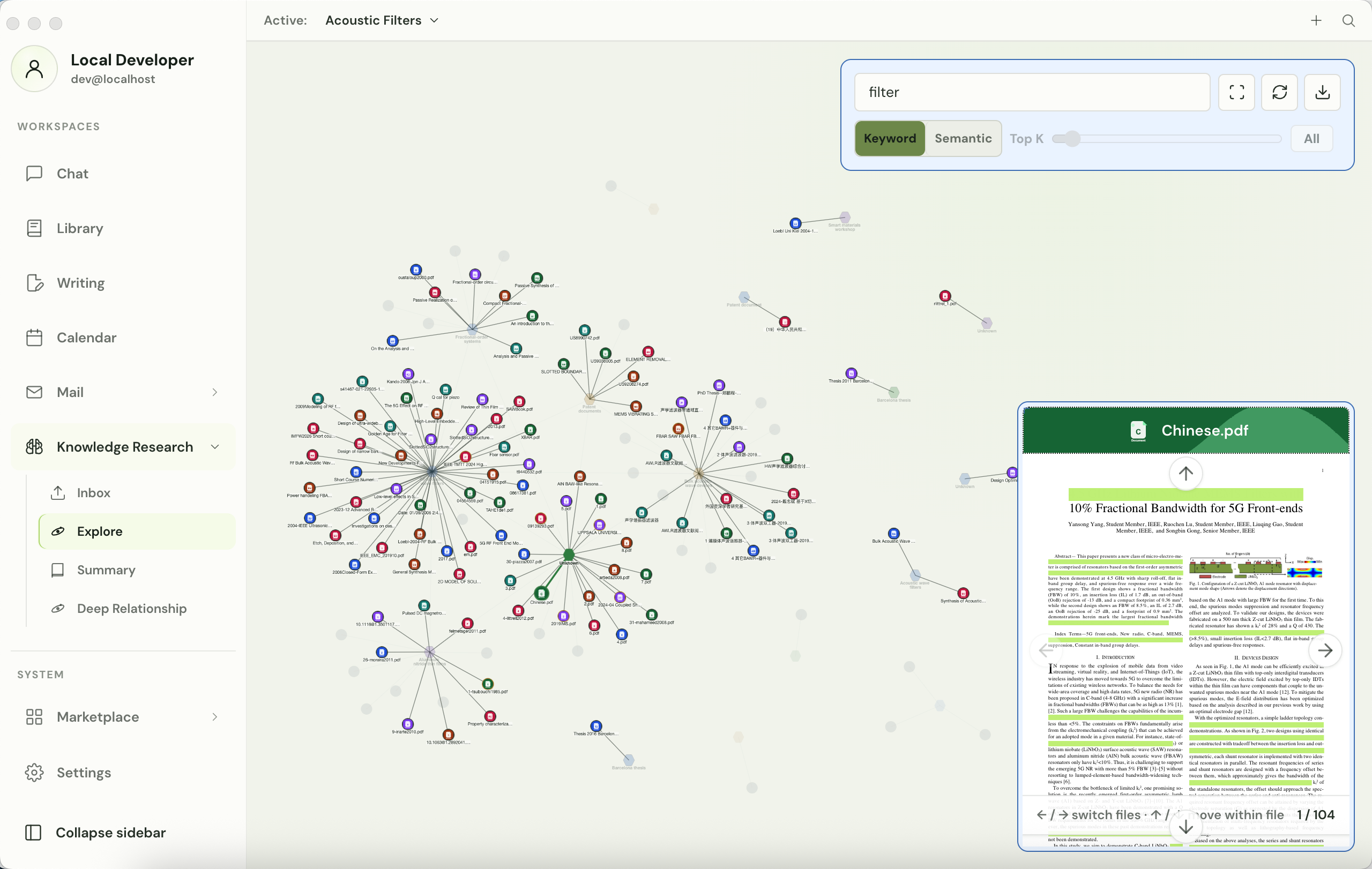The width and height of the screenshot is (1372, 869).
Task: Select the Chinese.pdf graph node
Action: click(x=541, y=594)
